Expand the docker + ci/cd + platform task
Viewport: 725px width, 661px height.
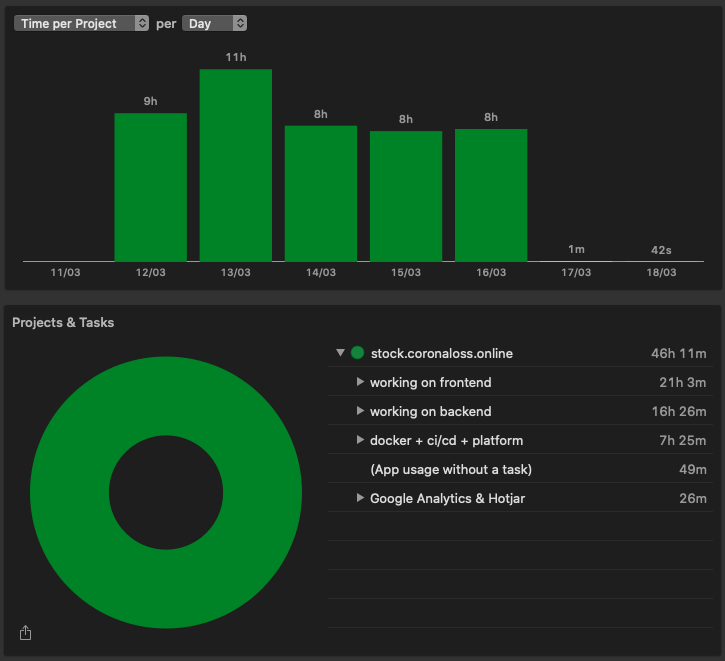[x=360, y=440]
